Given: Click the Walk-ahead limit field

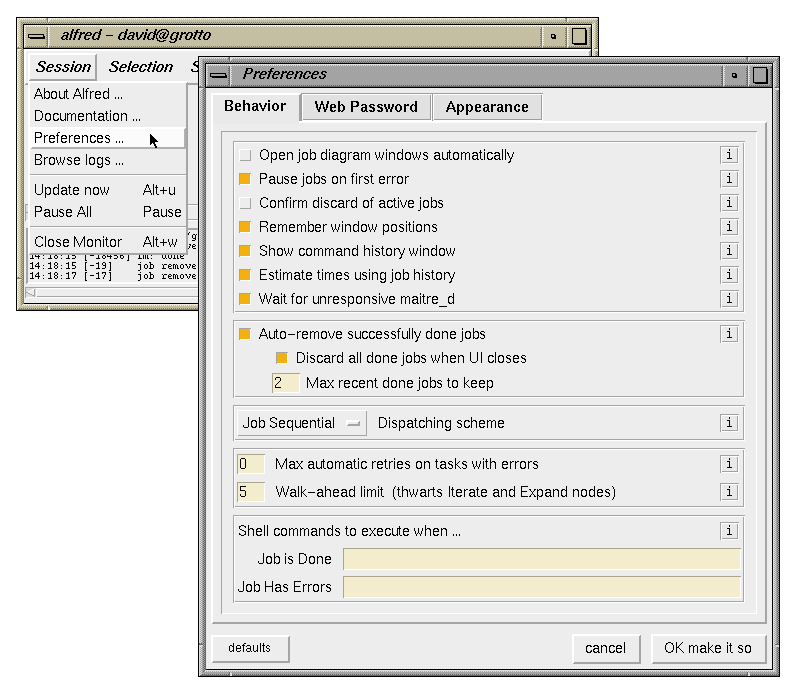Looking at the screenshot, I should coord(251,492).
